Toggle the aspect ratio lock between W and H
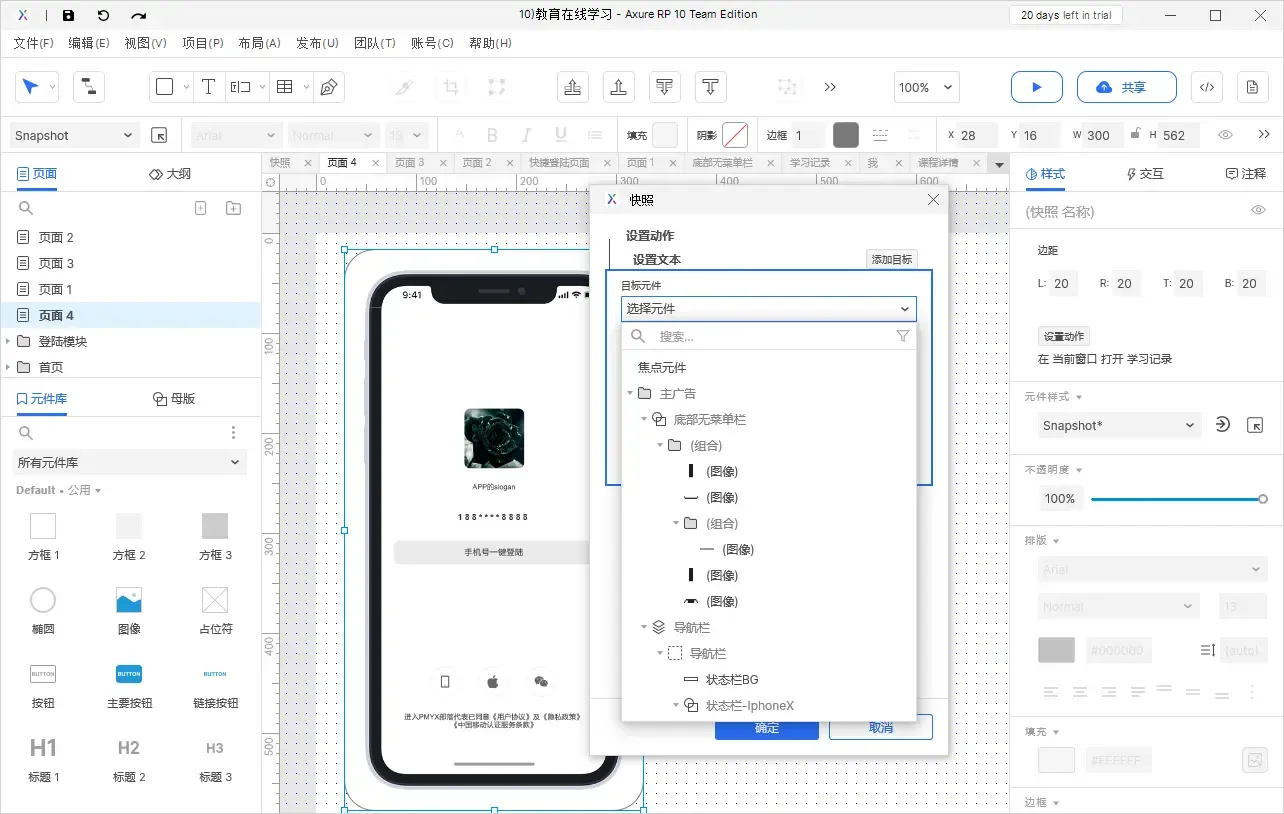This screenshot has height=814, width=1284. tap(1135, 135)
